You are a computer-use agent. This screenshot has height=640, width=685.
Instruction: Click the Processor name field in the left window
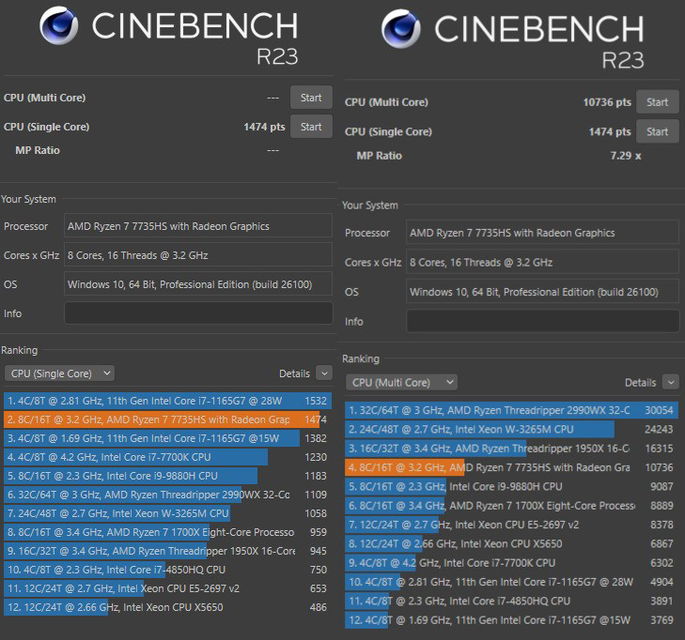pos(198,226)
